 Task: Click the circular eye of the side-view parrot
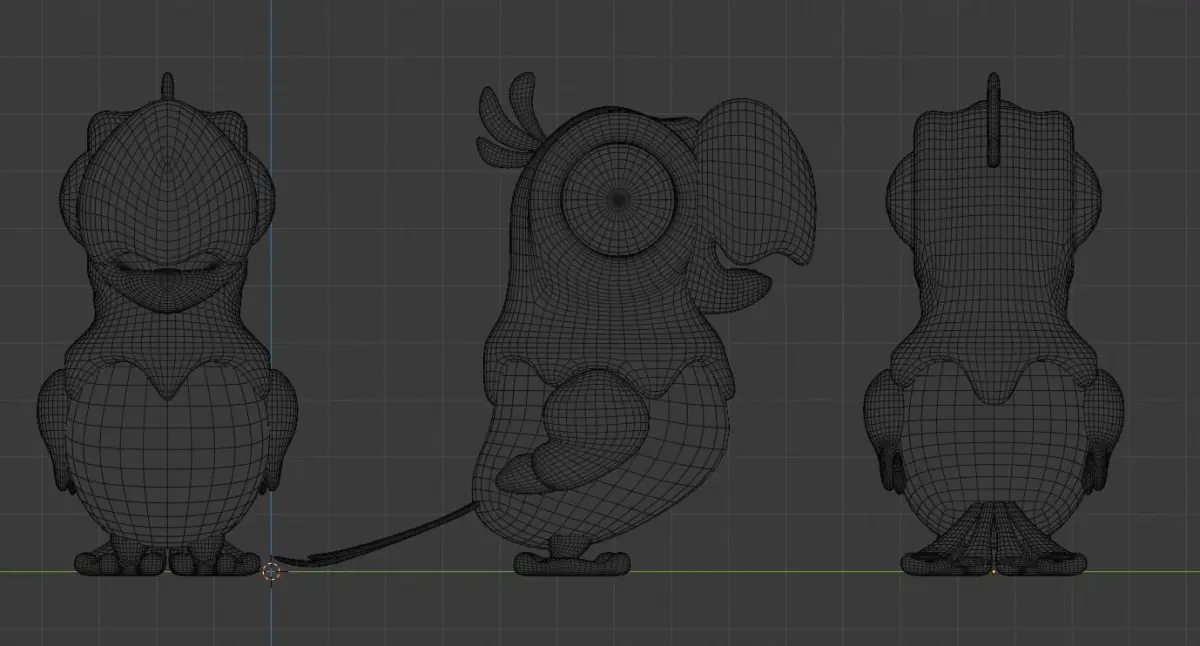[620, 200]
